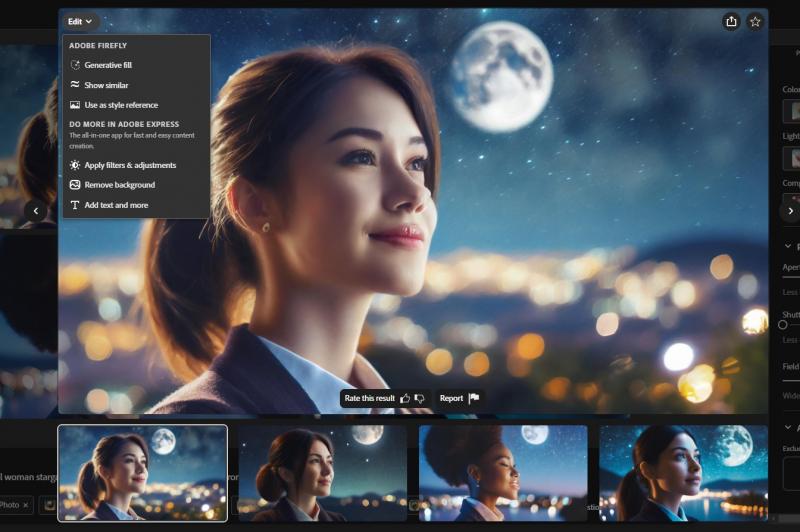This screenshot has width=800, height=532.
Task: Go to next image with right arrow
Action: [x=790, y=211]
